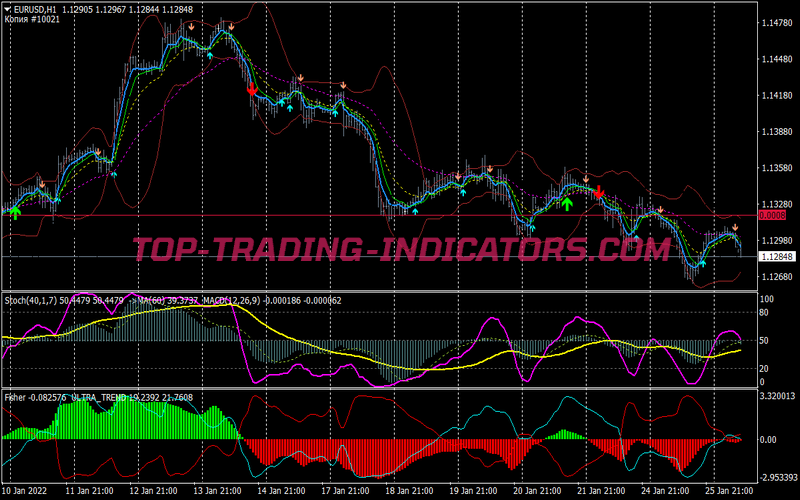Click the '25 Jan 21:00' time axis label
This screenshot has height=500, width=800.
[x=729, y=491]
